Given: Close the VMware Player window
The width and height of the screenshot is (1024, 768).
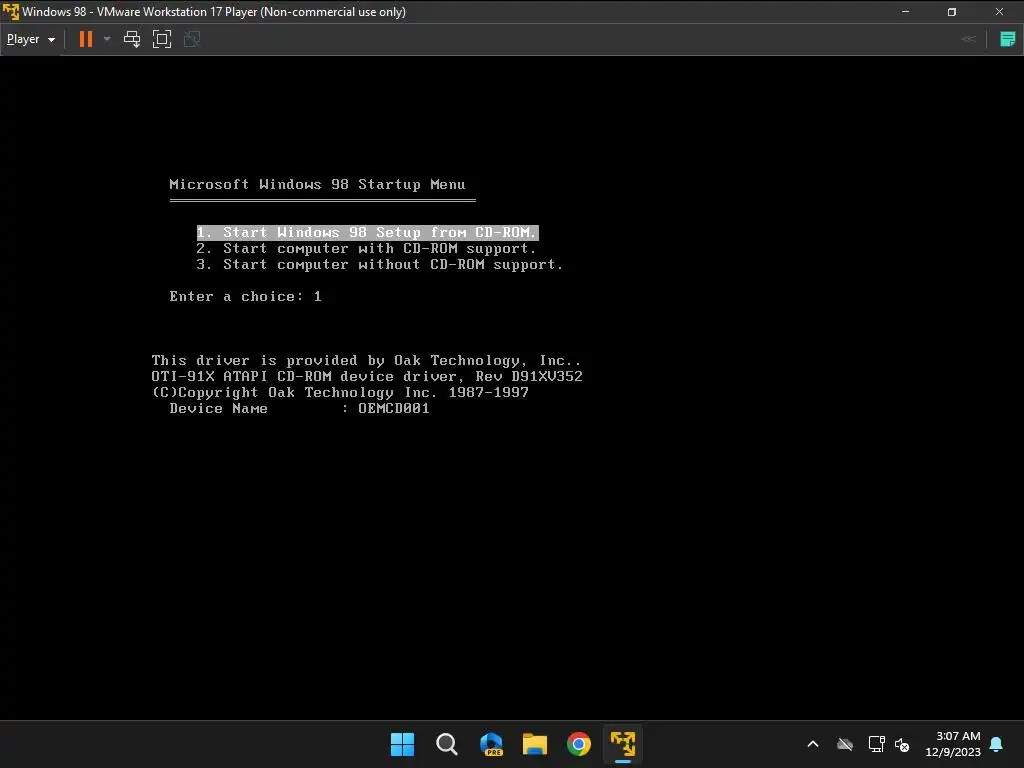Looking at the screenshot, I should pos(999,12).
